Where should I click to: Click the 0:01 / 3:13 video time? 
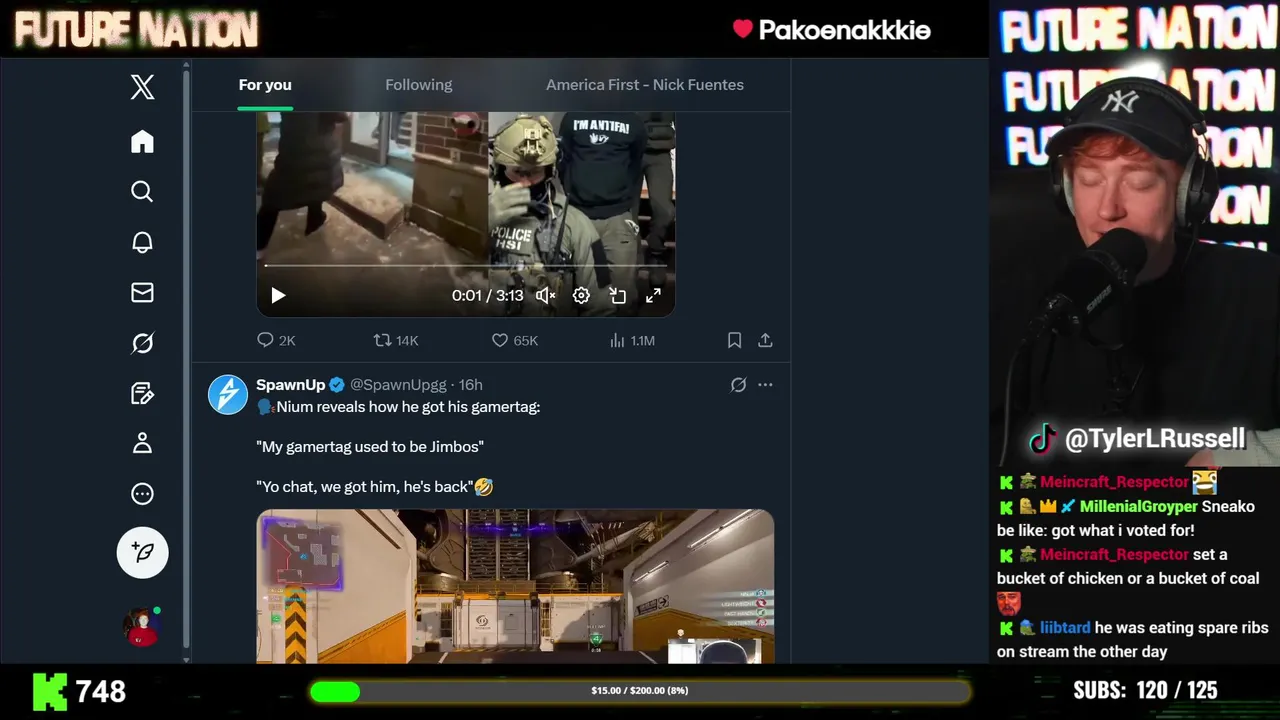[x=487, y=295]
